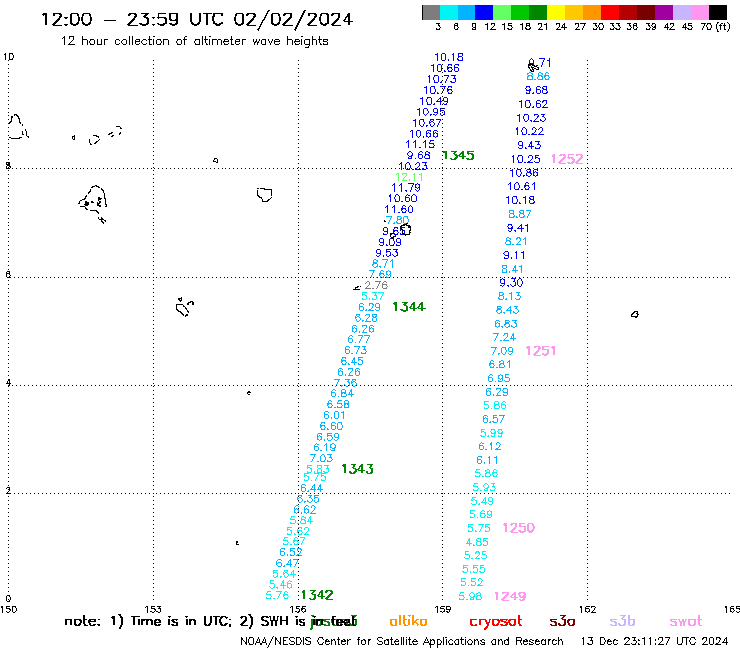
Task: Click the black legend color swatch
Action: point(718,12)
